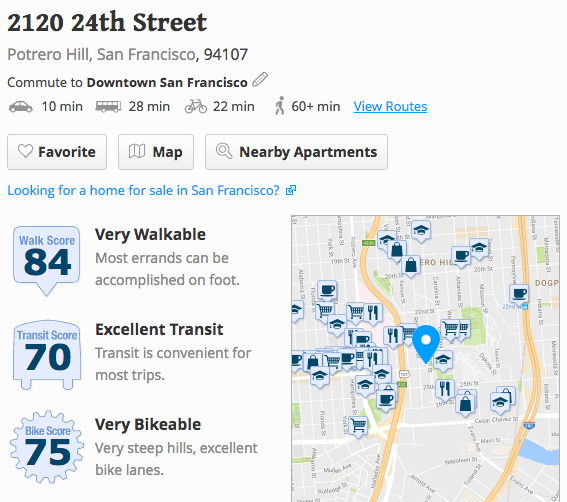
Task: Click the Bike Score 75 badge
Action: pyautogui.click(x=47, y=447)
